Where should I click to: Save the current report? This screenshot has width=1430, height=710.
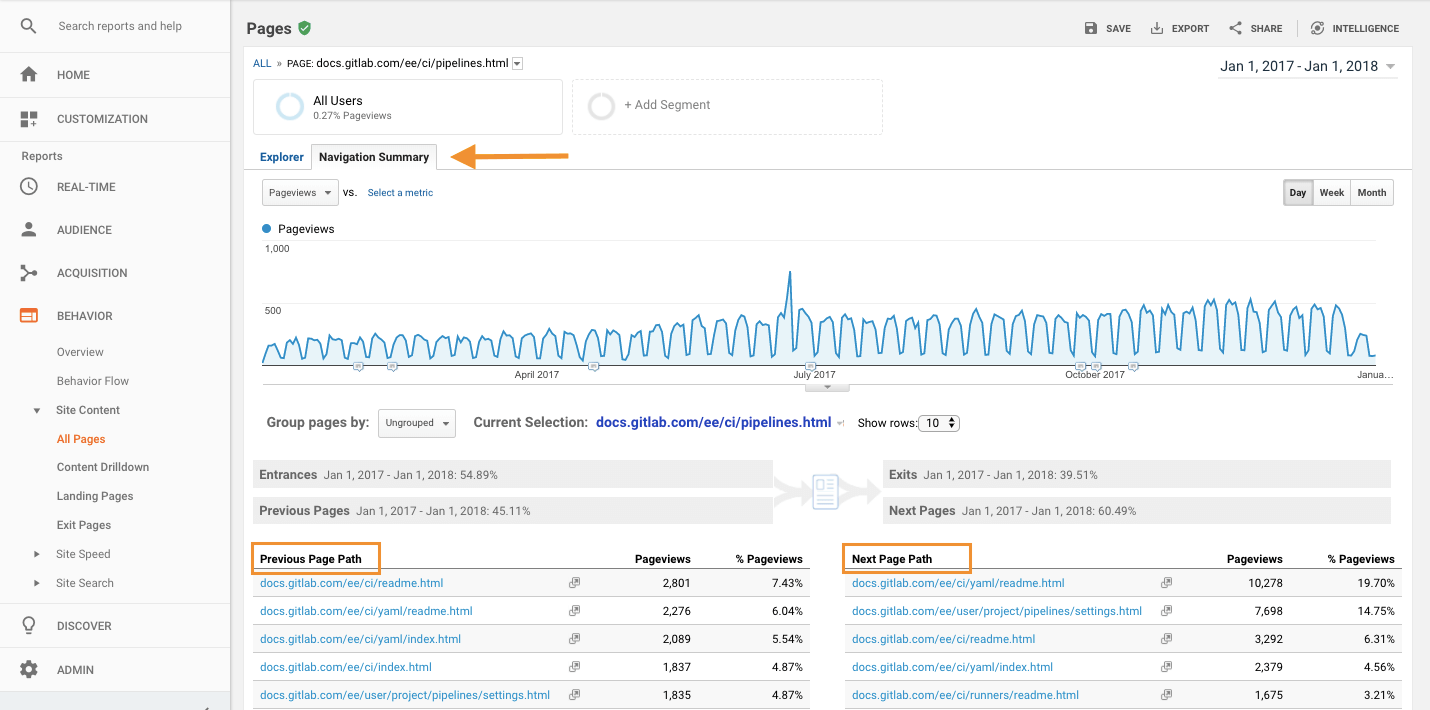(x=1107, y=28)
